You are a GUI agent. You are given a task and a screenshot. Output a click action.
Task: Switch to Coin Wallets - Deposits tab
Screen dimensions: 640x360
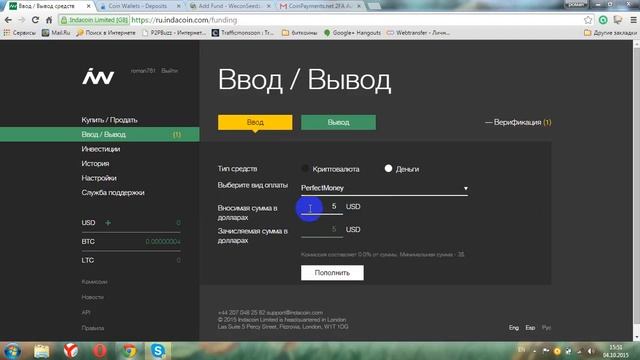pos(139,6)
